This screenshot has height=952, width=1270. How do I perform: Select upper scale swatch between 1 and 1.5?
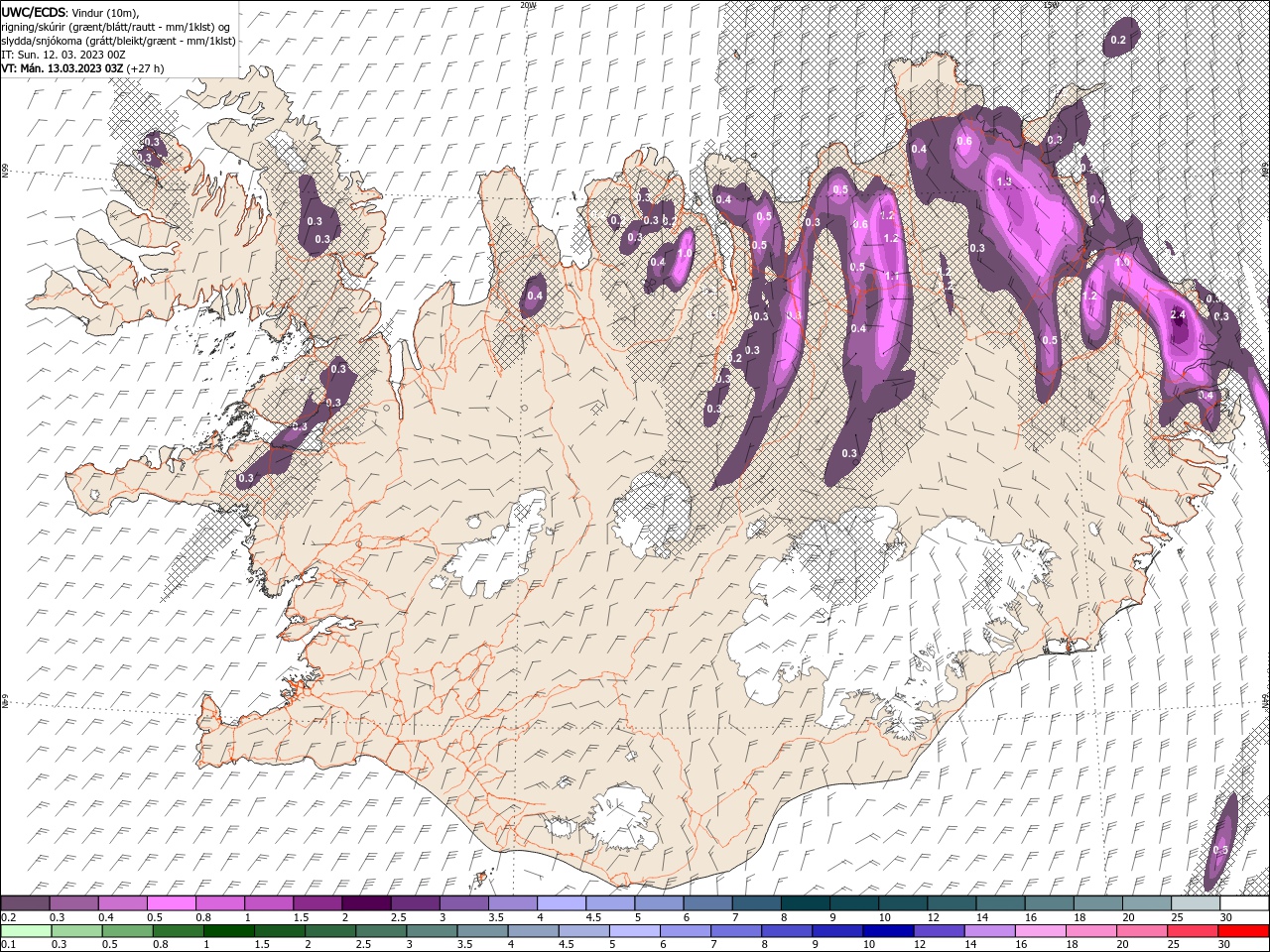270,903
